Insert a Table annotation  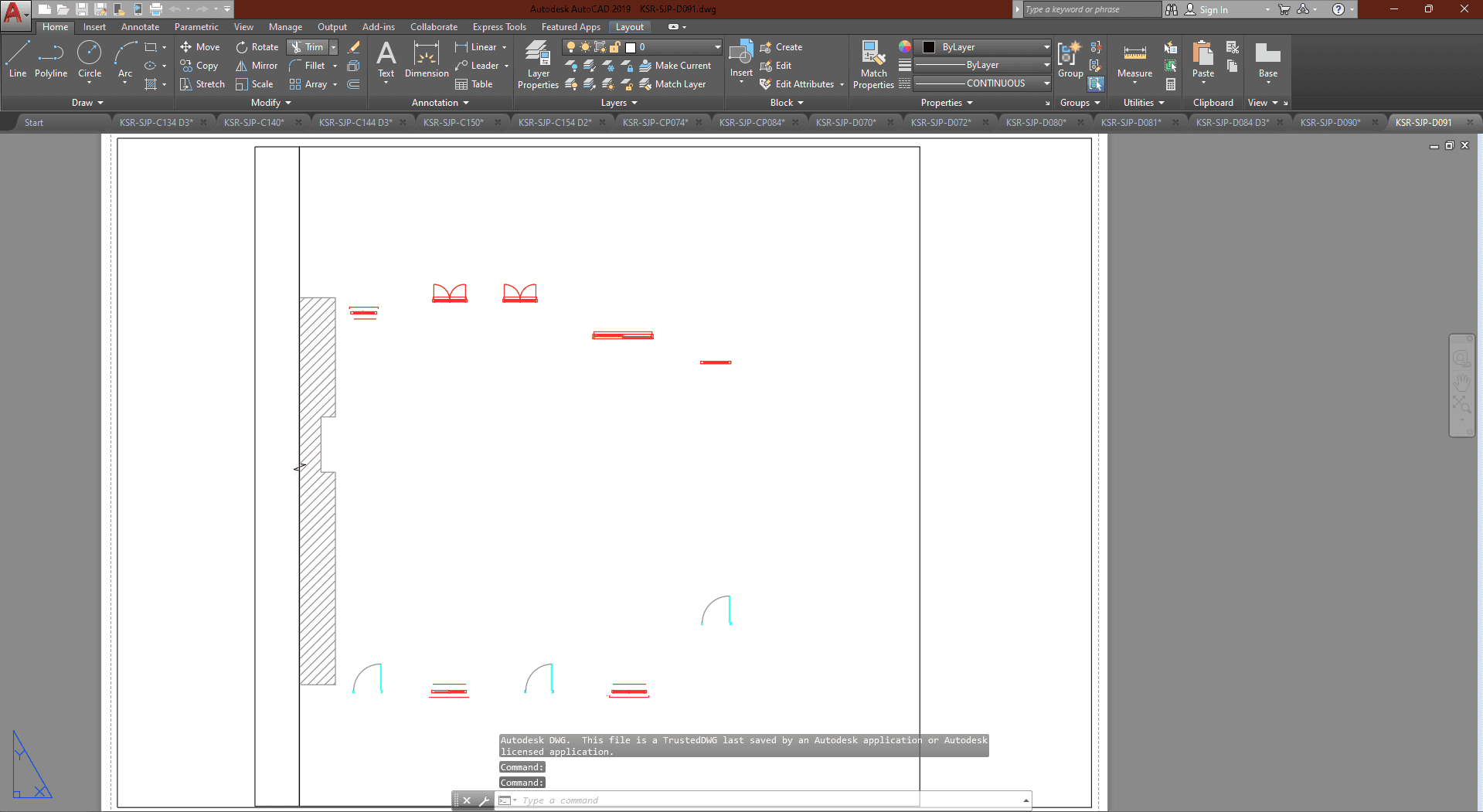click(474, 84)
